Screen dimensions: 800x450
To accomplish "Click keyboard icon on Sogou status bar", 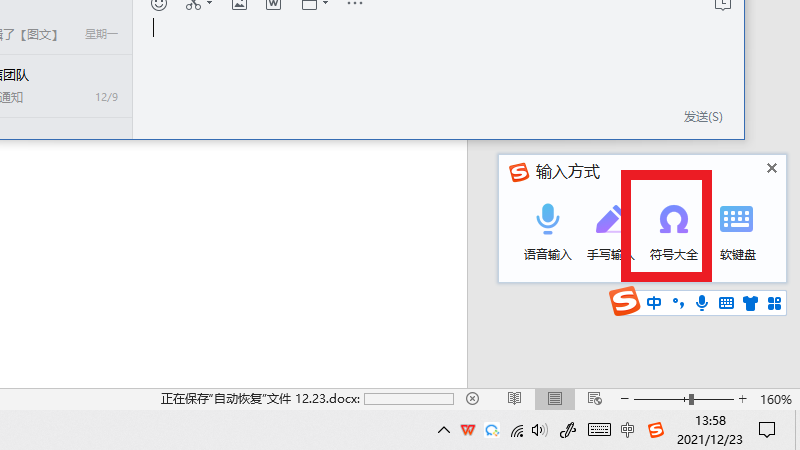I will tap(727, 303).
